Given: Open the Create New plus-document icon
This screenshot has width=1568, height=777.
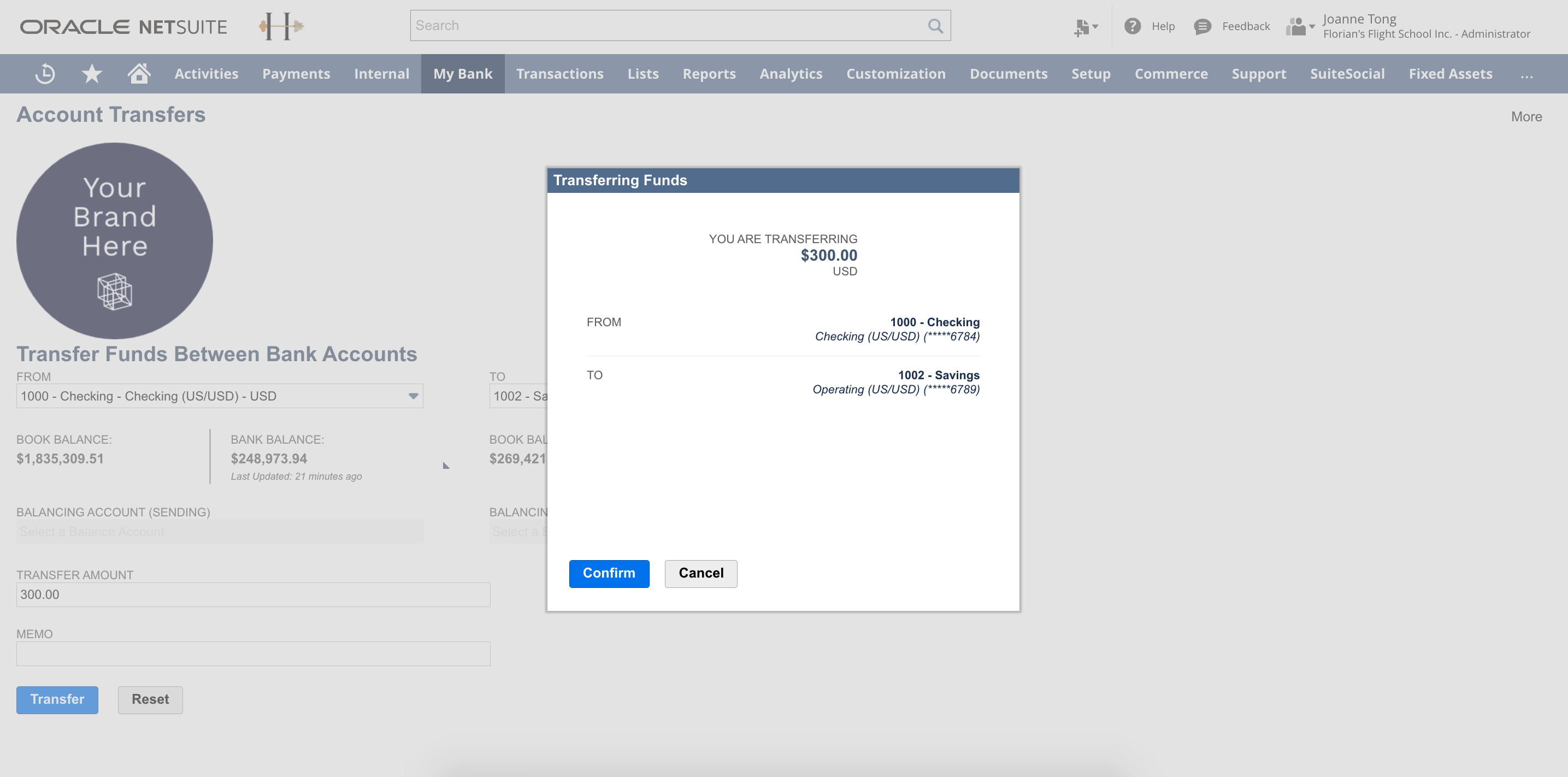Looking at the screenshot, I should pyautogui.click(x=1084, y=27).
